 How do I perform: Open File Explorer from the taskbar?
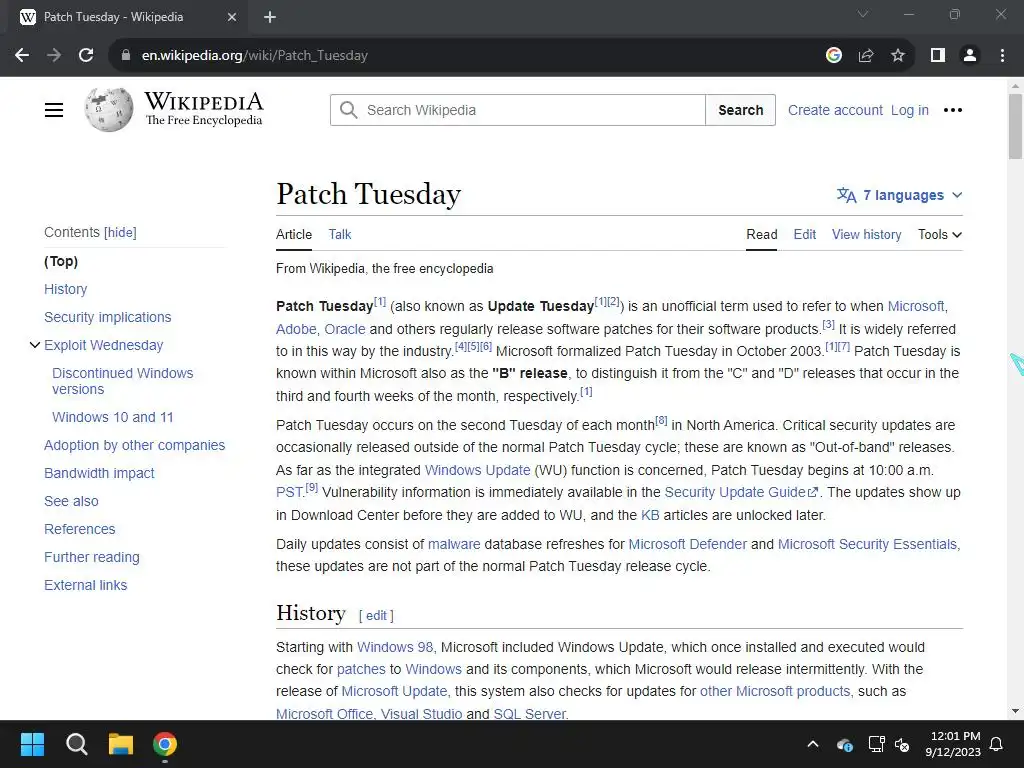(x=121, y=744)
